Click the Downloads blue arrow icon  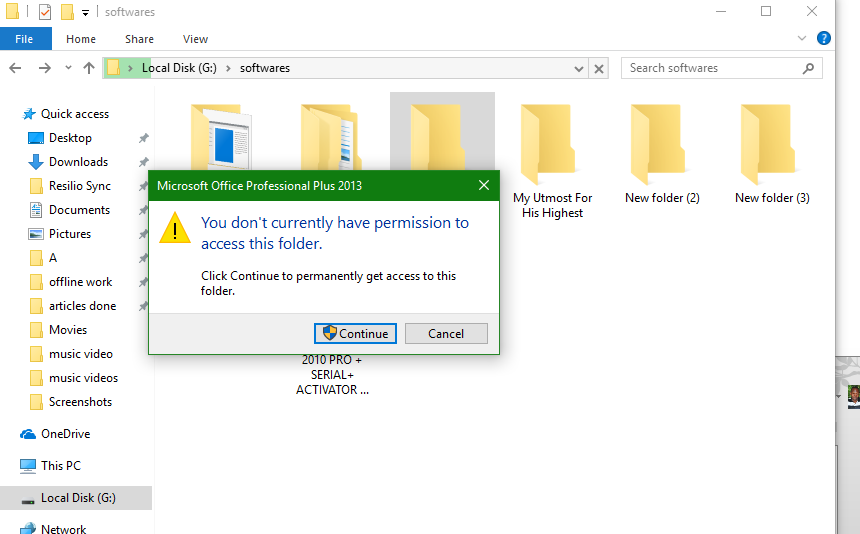click(36, 162)
